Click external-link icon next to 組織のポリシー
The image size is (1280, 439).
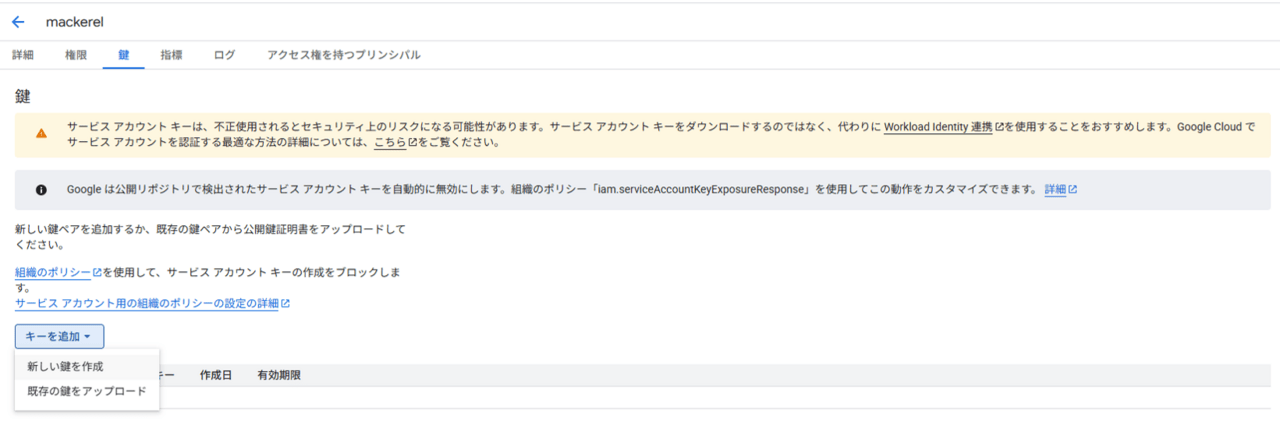tap(97, 273)
